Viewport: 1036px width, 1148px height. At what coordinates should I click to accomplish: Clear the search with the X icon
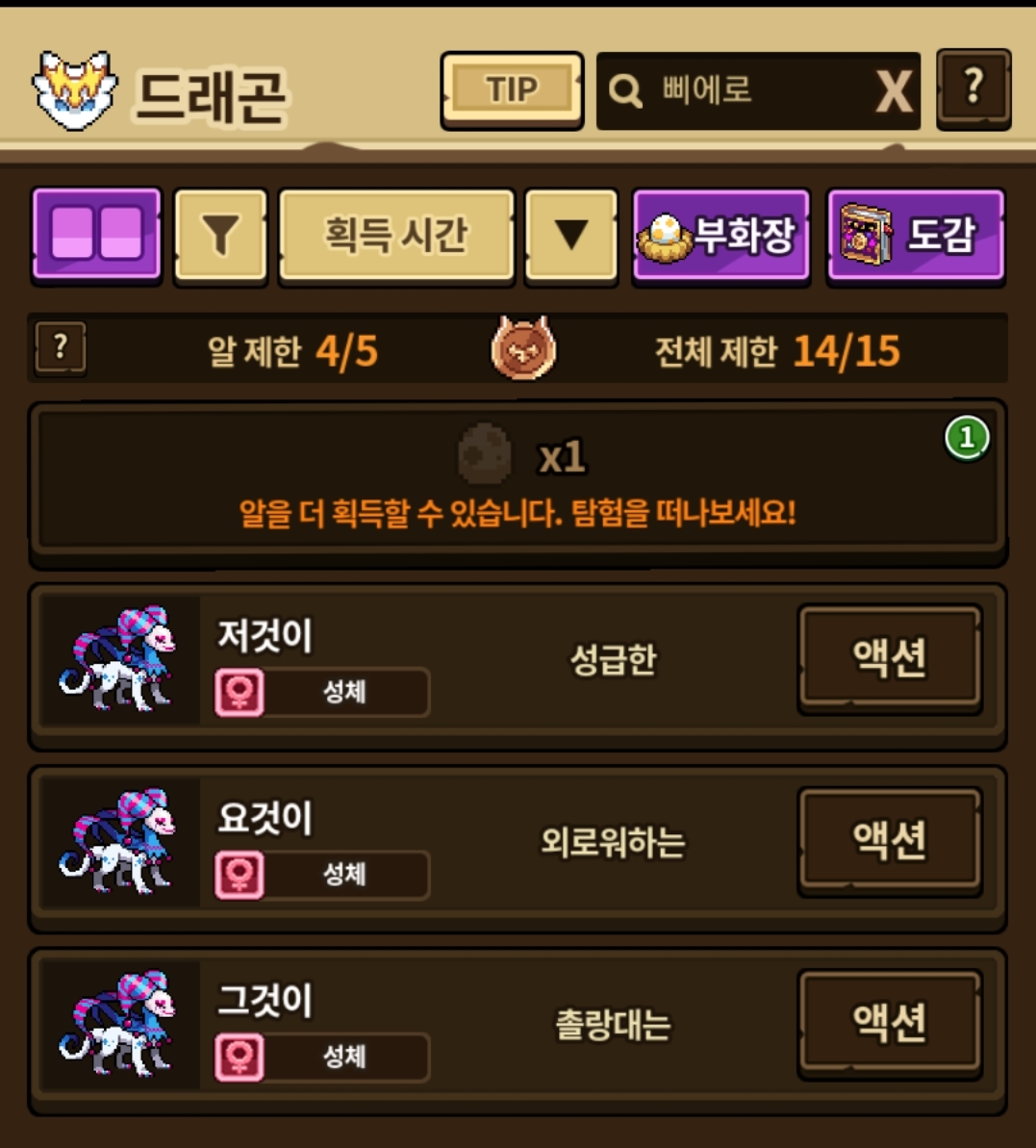click(894, 91)
